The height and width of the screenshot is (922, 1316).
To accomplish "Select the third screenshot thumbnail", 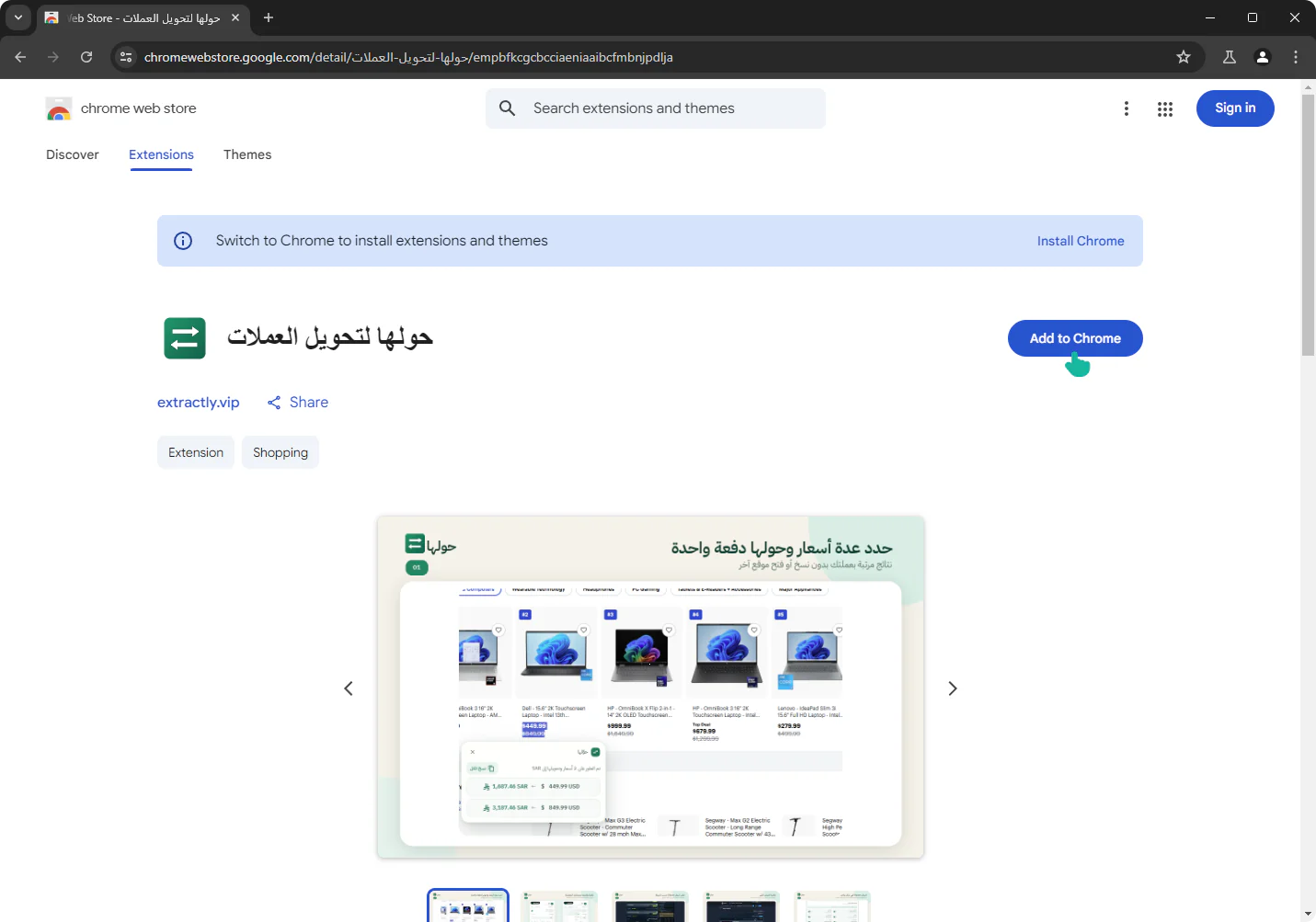I will coord(650,906).
